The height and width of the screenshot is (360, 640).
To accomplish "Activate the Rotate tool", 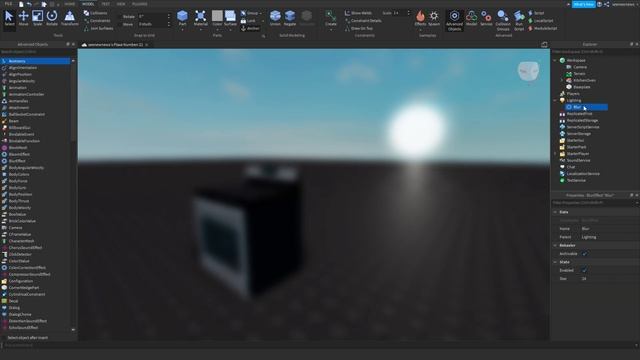I will [52, 18].
